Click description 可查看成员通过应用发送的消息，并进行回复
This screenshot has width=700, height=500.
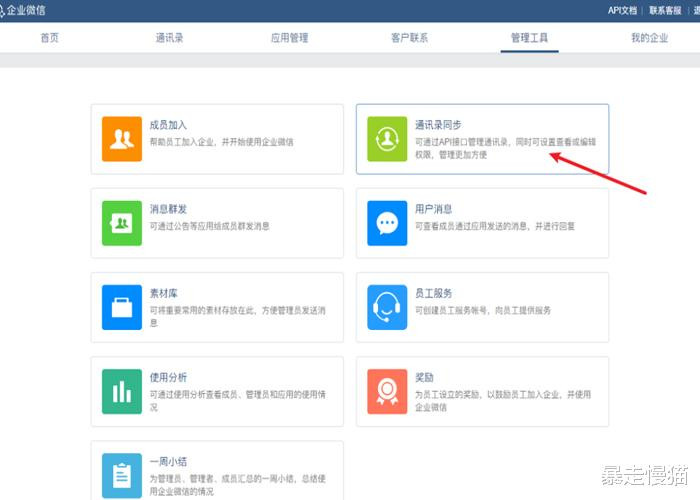495,226
